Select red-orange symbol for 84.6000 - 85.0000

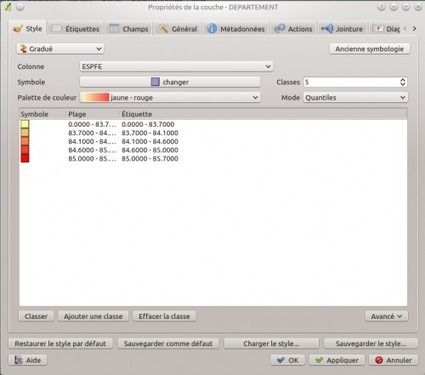point(25,150)
